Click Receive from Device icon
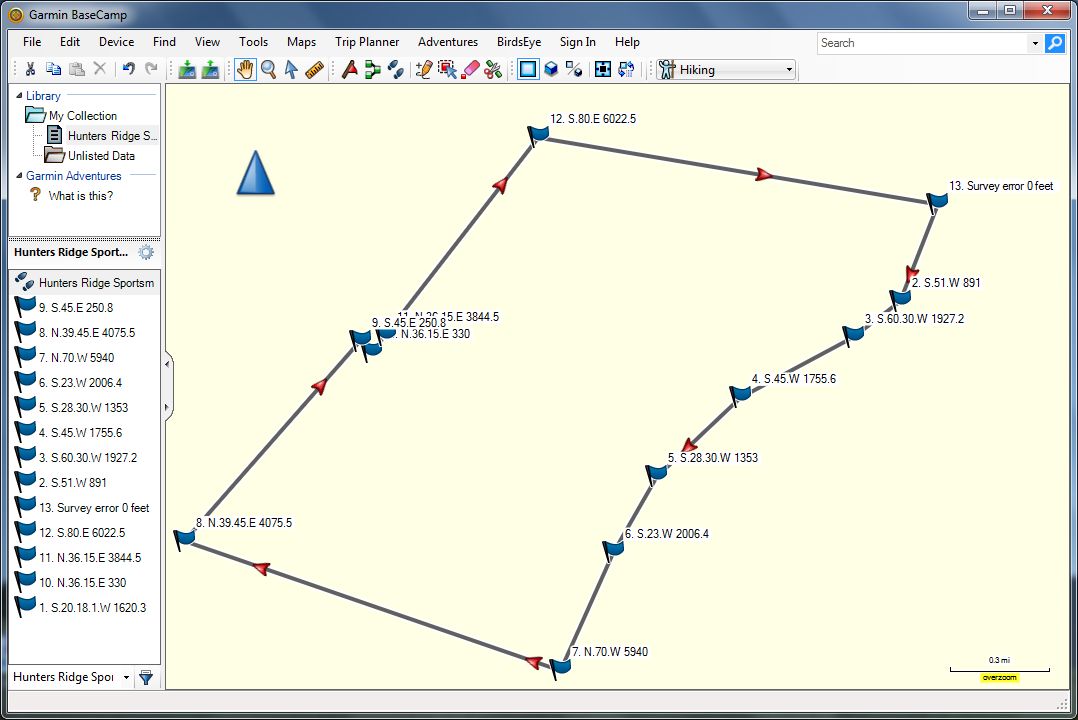The width and height of the screenshot is (1078, 720). point(210,69)
